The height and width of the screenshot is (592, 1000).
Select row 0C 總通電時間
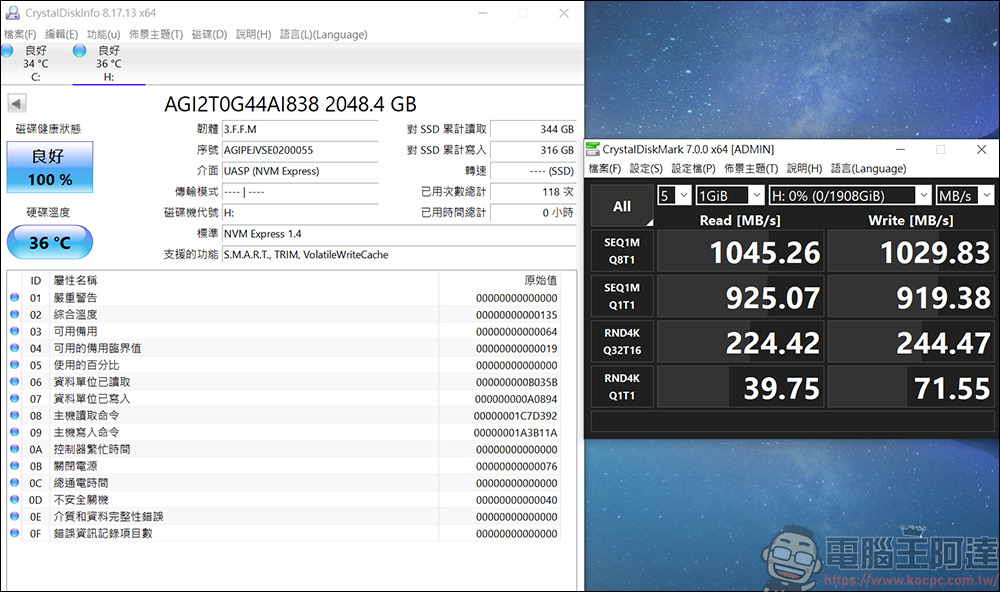coord(284,483)
